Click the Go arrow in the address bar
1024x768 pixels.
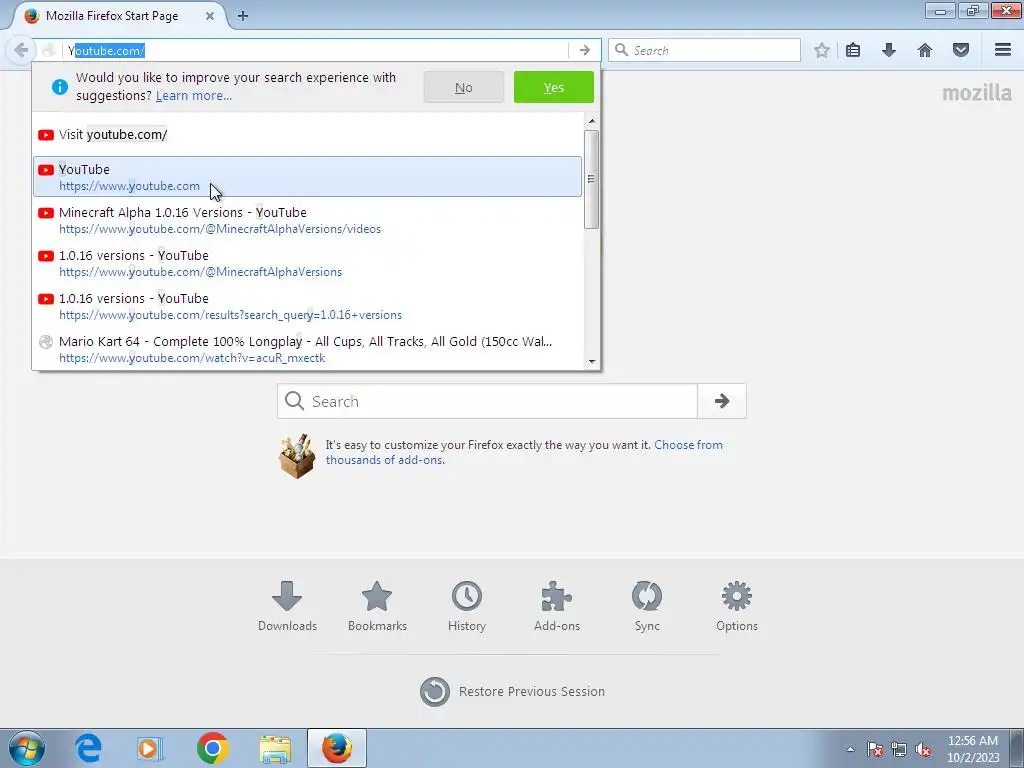click(584, 50)
